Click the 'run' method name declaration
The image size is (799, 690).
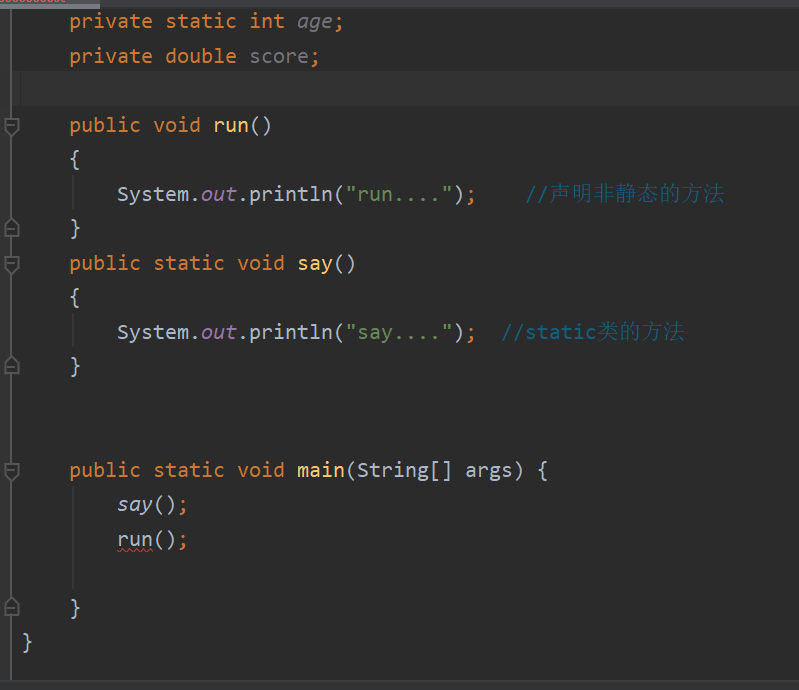tap(231, 125)
